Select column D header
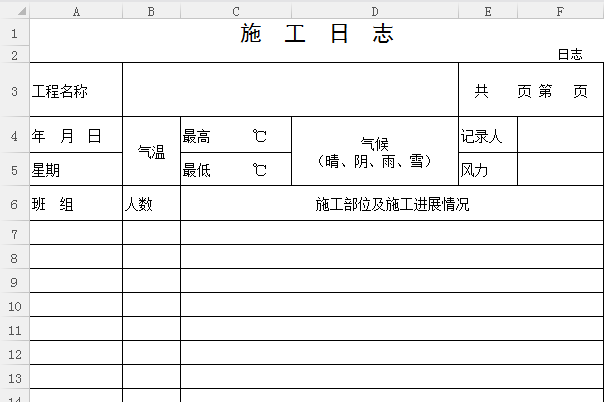Screen dimensions: 604x402 (374, 10)
